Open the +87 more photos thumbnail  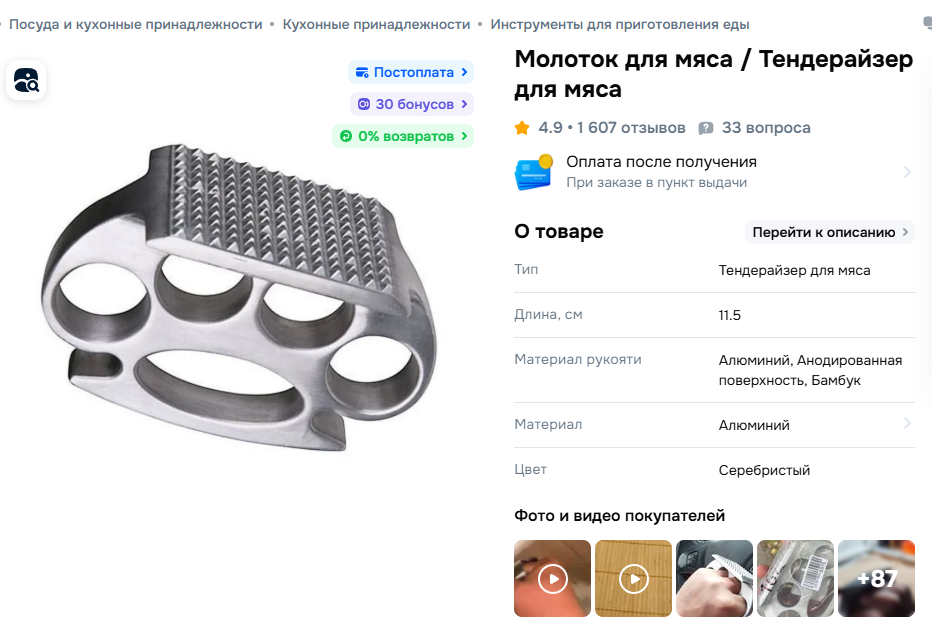[876, 579]
